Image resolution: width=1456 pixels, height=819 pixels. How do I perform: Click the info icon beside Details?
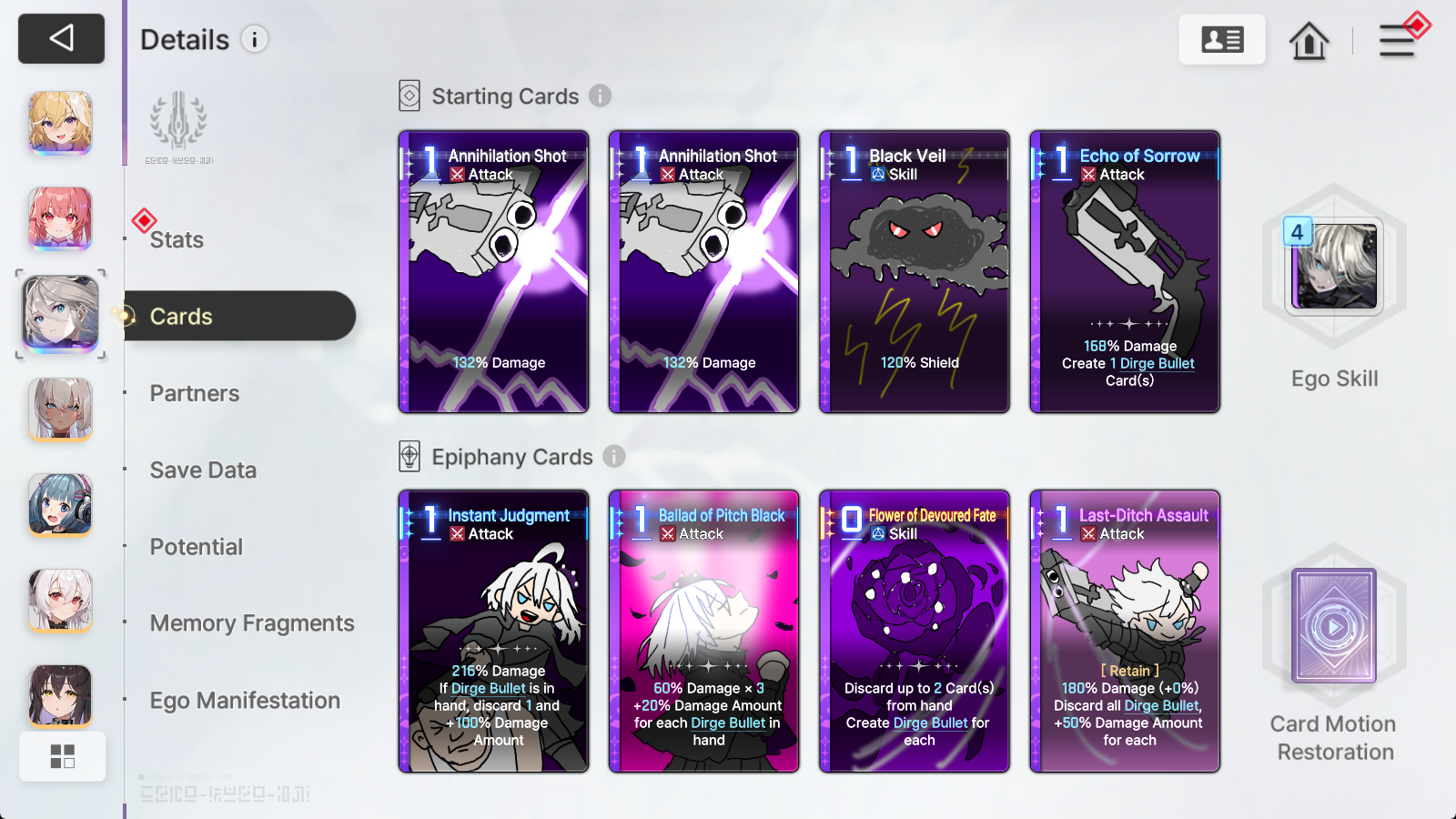click(x=255, y=39)
